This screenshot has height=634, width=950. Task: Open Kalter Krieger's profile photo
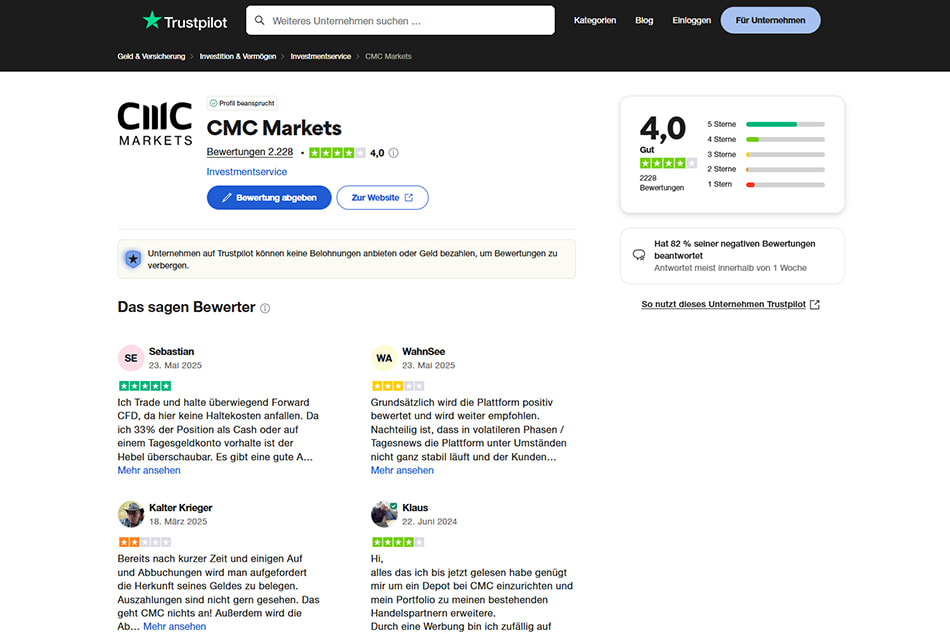(x=131, y=515)
